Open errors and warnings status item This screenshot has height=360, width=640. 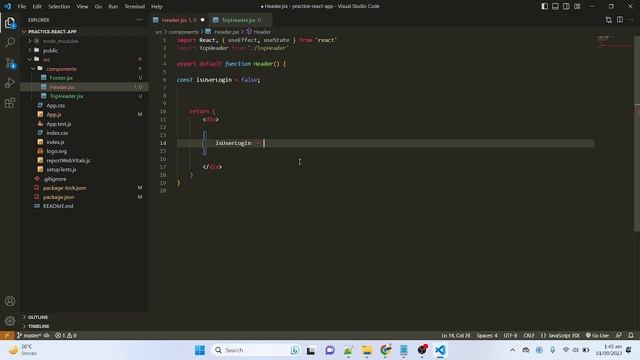click(x=66, y=336)
